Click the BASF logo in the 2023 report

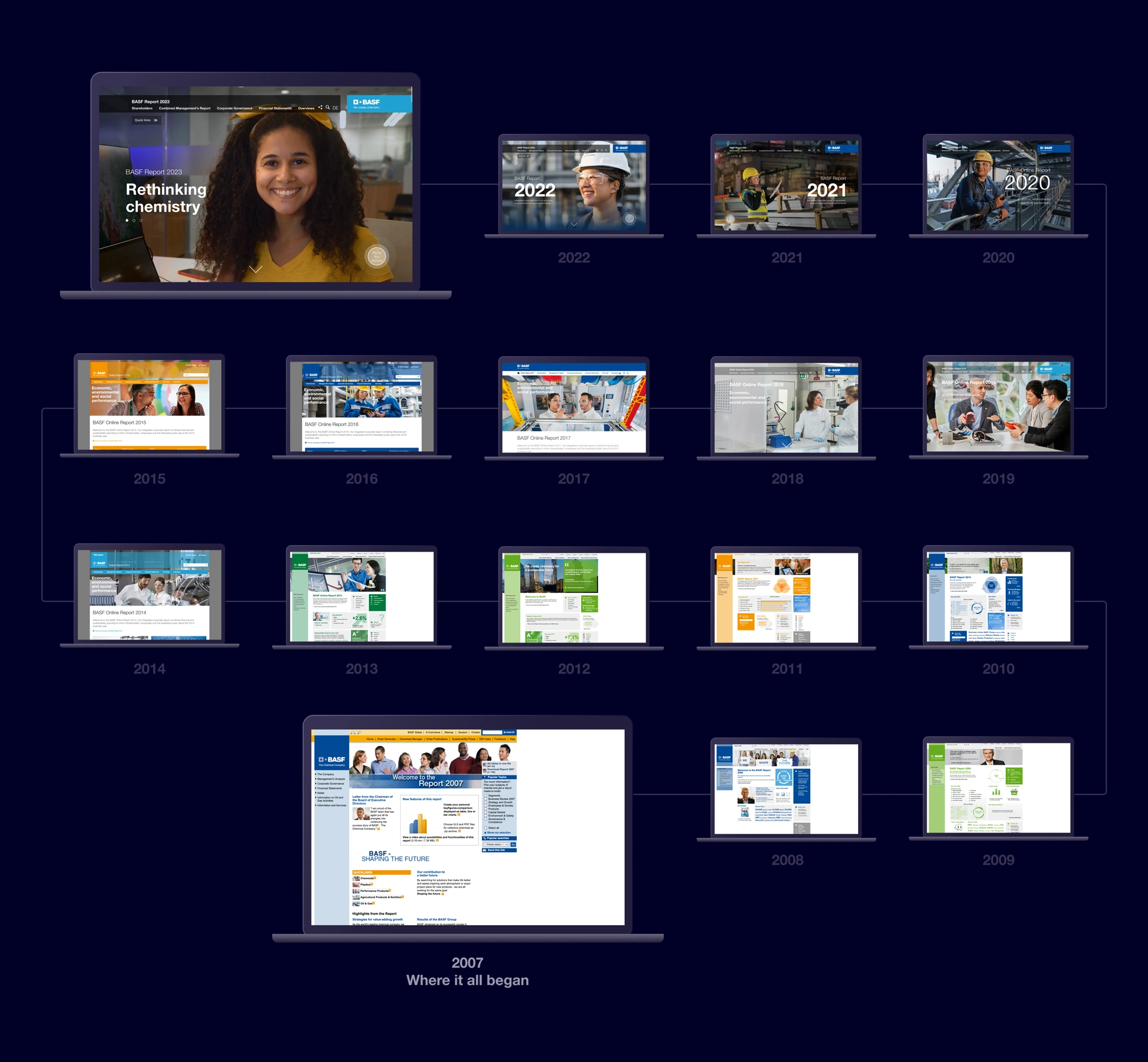click(x=367, y=104)
